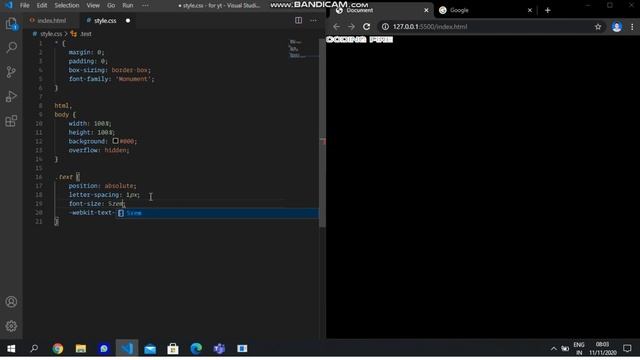Viewport: 640px width, 360px height.
Task: Show hidden system tray icons
Action: pyautogui.click(x=553, y=349)
